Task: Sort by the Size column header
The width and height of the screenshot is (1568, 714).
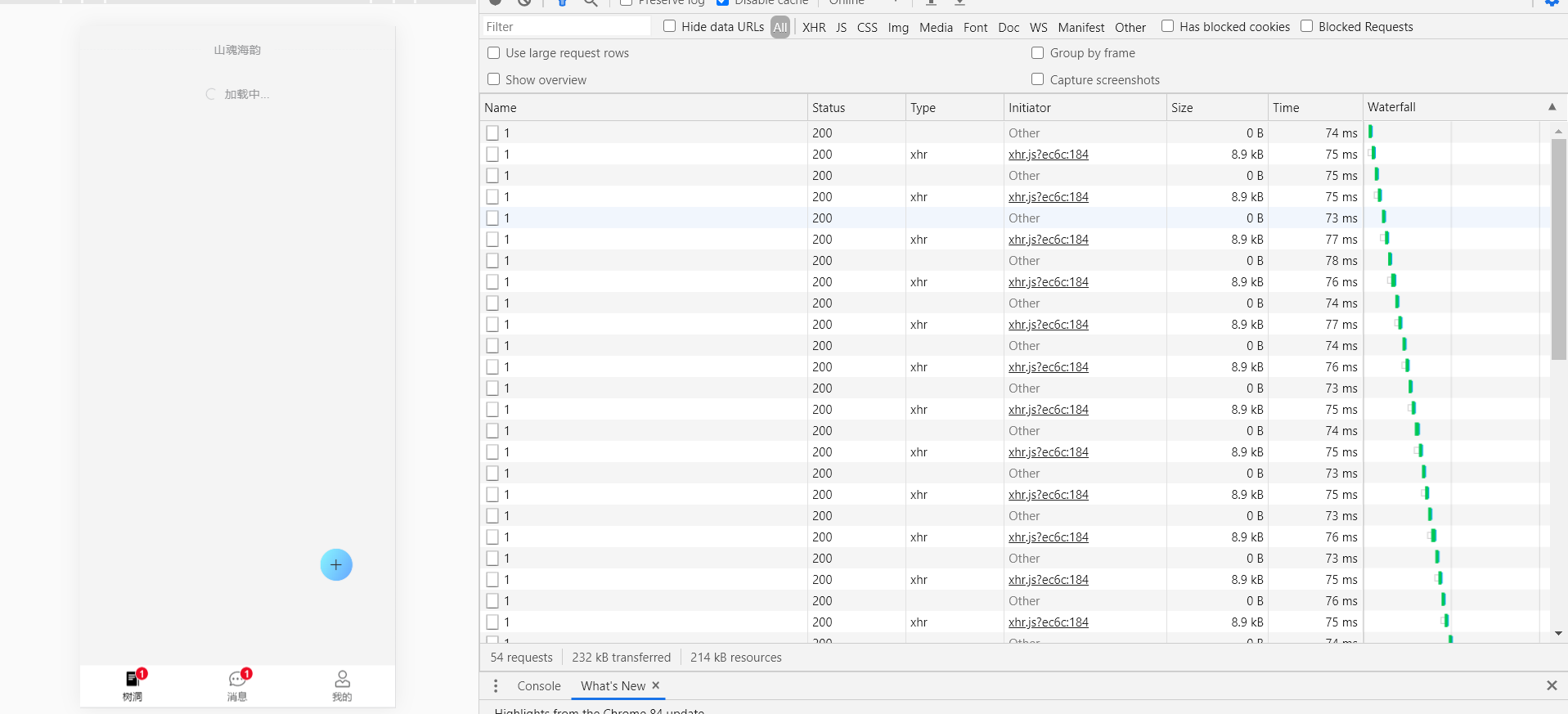Action: click(x=1217, y=107)
